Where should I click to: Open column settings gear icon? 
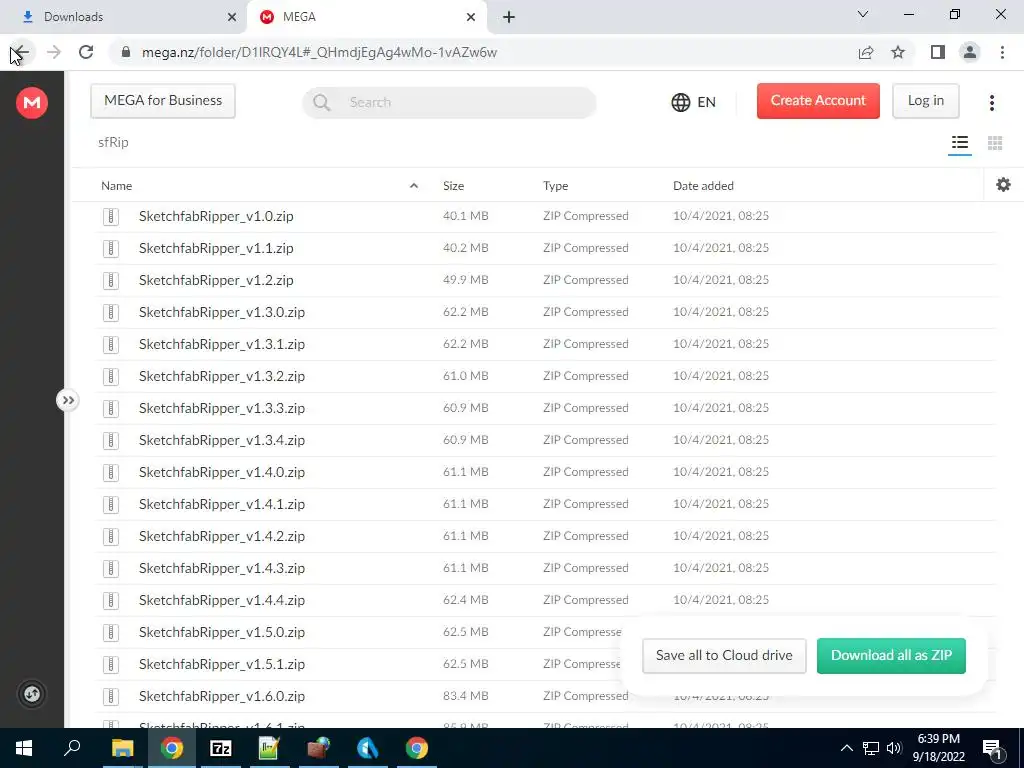pos(1003,185)
